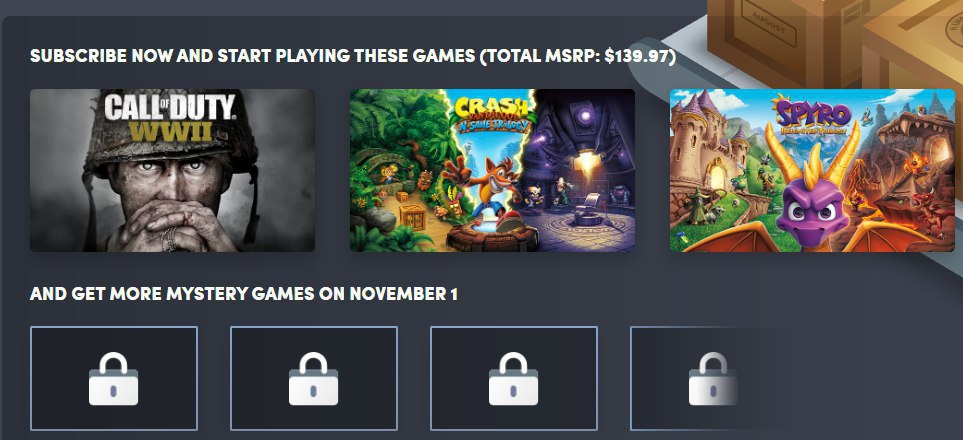Image resolution: width=963 pixels, height=440 pixels.
Task: Open the Spyro Reignited Trilogy thumbnail
Action: [x=813, y=170]
